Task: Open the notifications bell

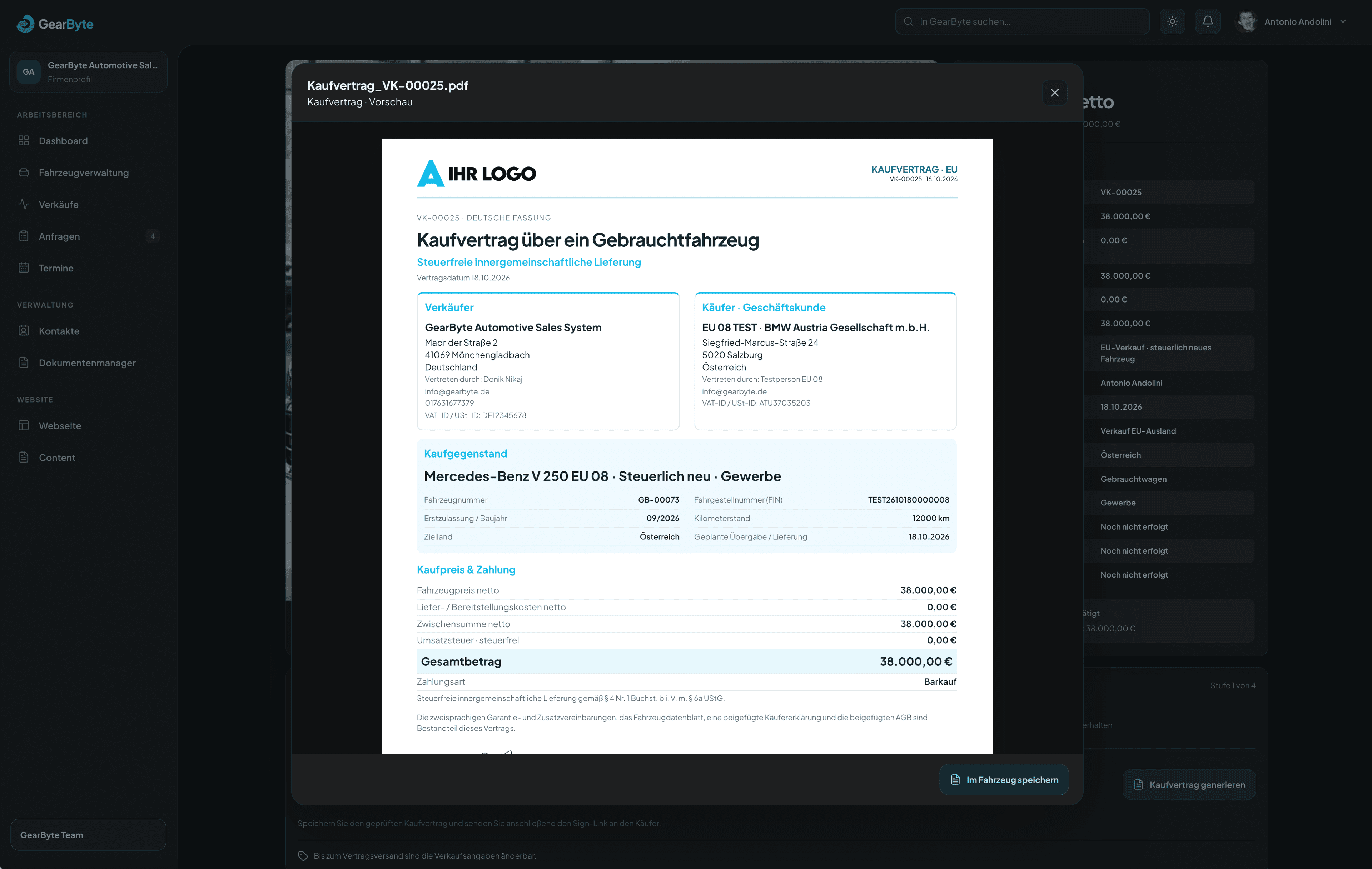Action: click(x=1207, y=22)
